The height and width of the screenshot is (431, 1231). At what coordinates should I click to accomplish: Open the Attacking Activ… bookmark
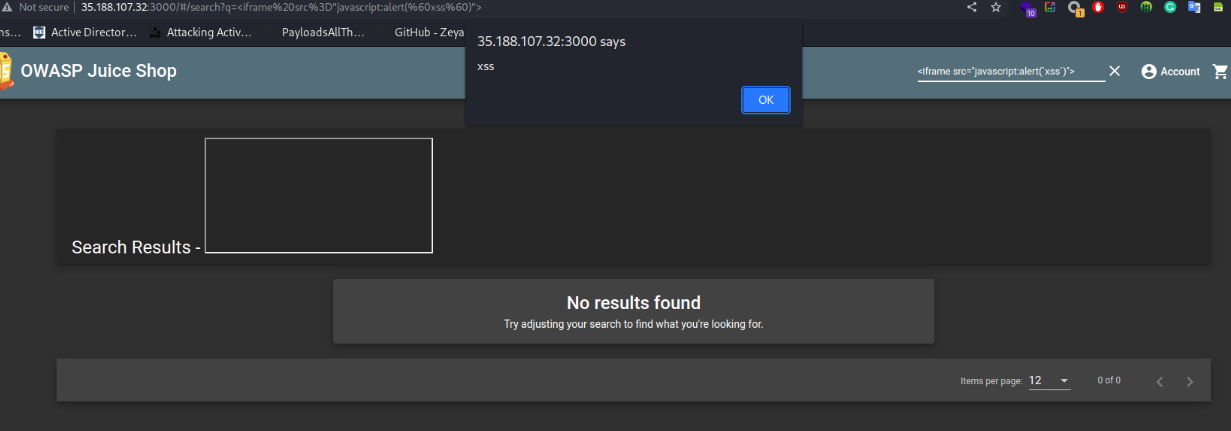pyautogui.click(x=201, y=32)
